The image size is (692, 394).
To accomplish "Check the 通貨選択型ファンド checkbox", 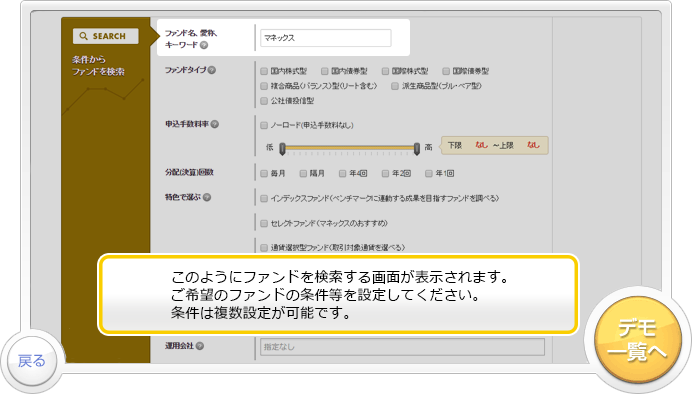I will click(x=264, y=248).
